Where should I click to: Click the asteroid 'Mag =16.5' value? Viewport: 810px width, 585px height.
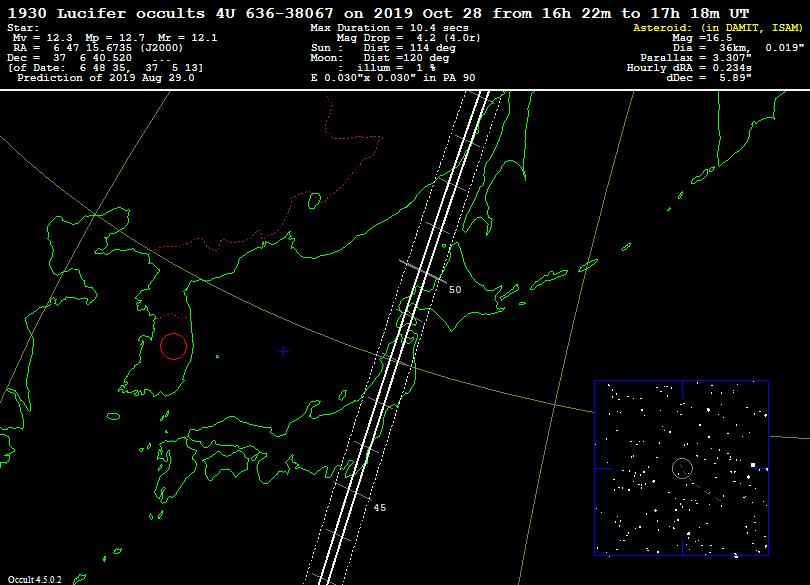tap(702, 38)
